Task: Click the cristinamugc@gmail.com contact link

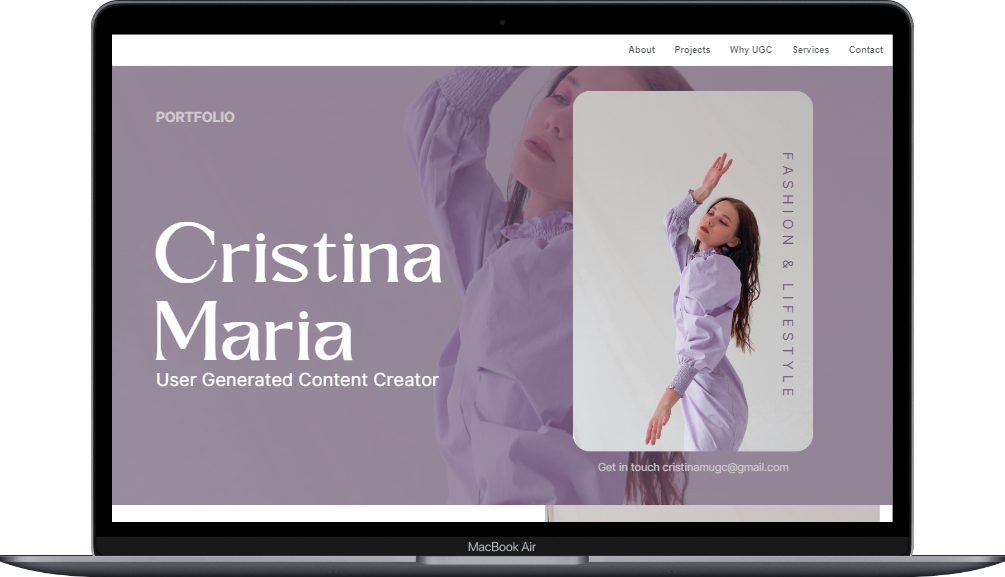Action: point(725,467)
